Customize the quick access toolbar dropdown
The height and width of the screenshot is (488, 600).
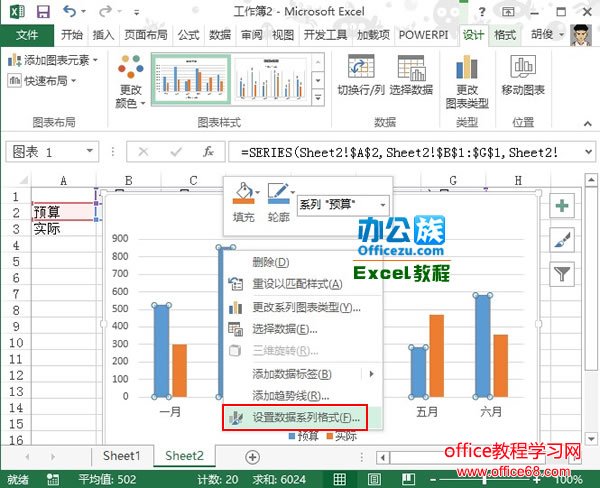pyautogui.click(x=136, y=12)
